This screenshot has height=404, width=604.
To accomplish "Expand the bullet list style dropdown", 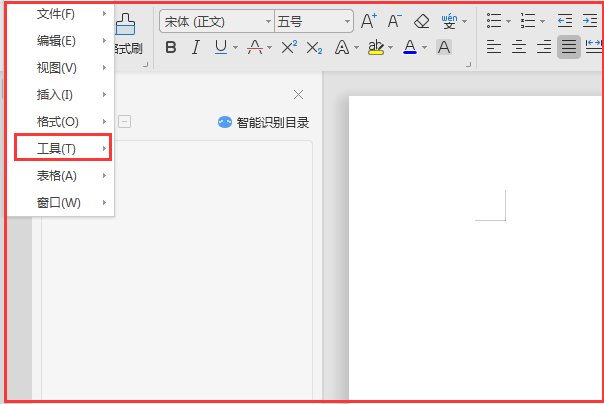I will point(508,22).
